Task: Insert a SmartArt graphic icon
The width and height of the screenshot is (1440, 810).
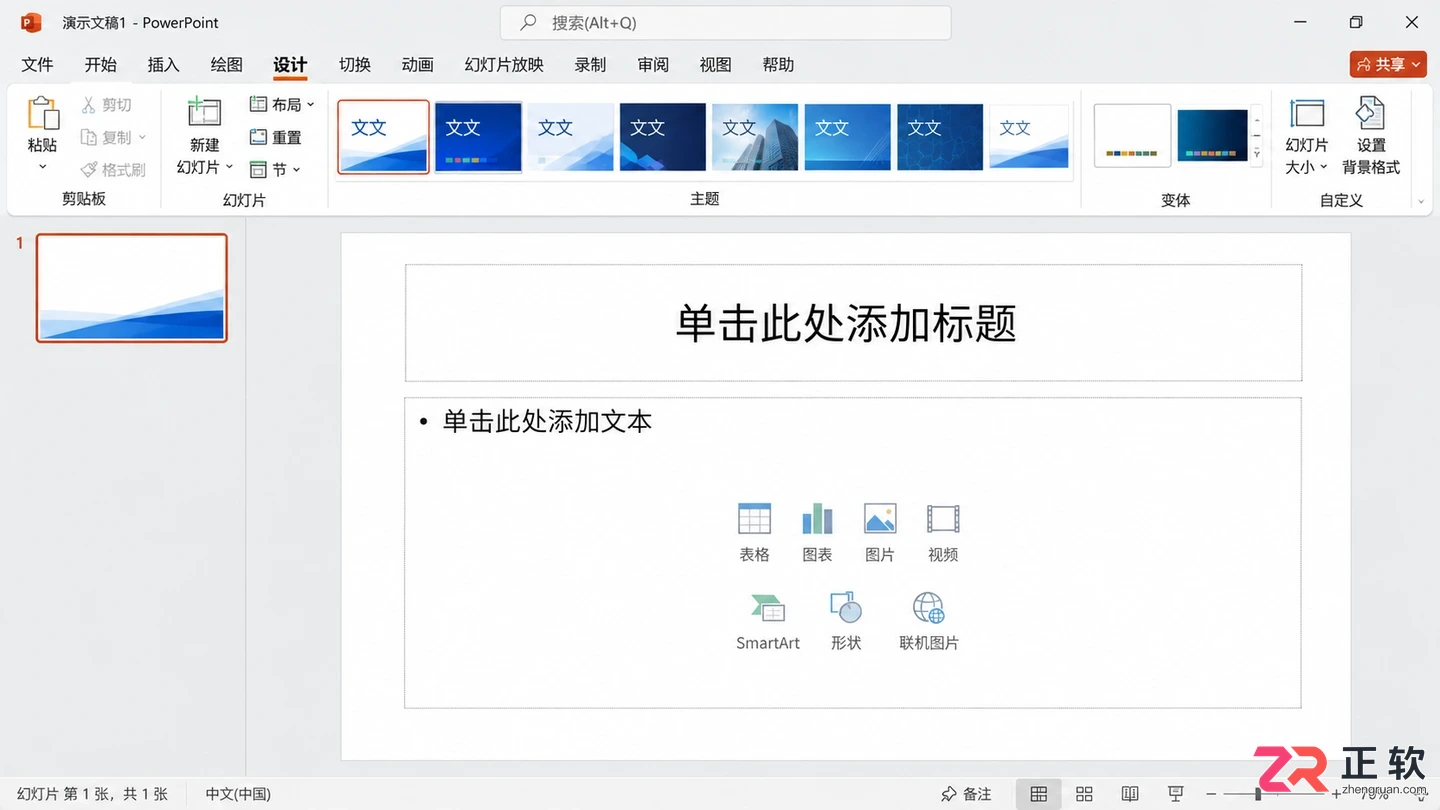Action: [768, 621]
